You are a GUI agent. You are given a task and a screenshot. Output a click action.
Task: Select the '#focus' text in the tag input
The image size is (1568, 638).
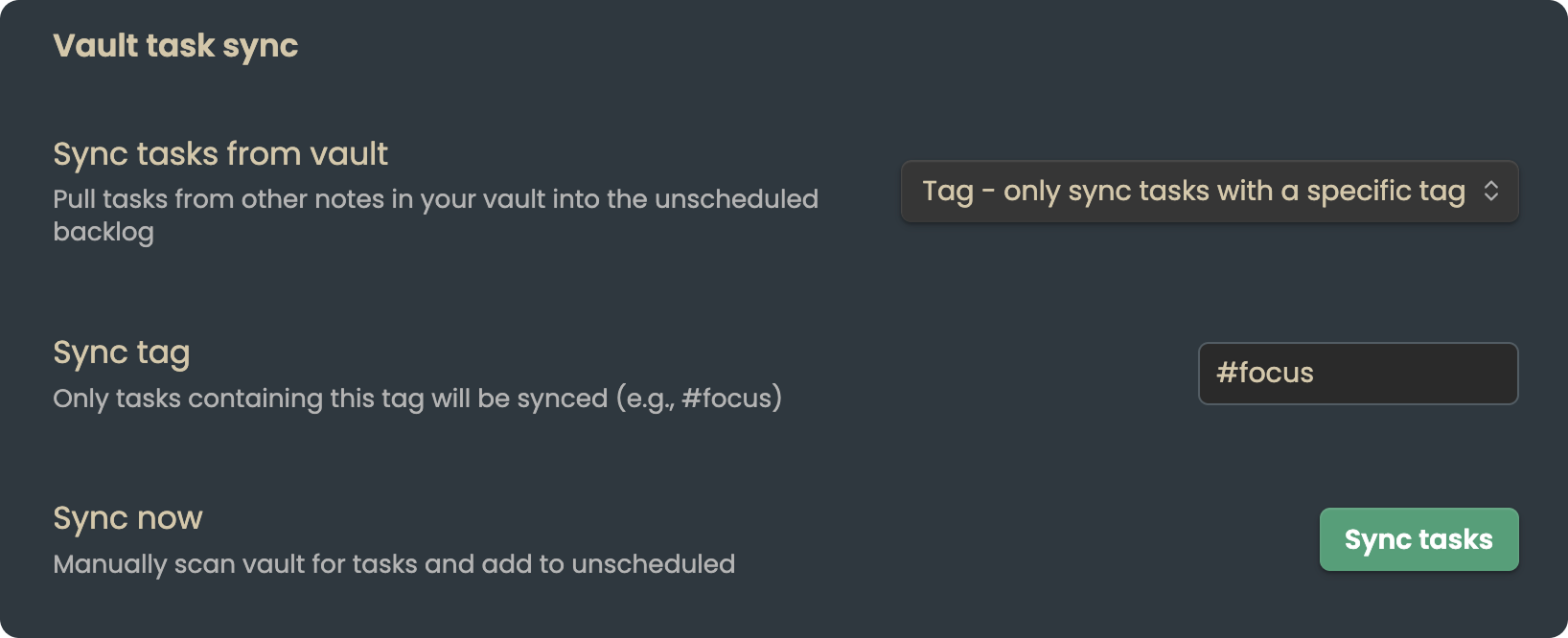[1264, 374]
